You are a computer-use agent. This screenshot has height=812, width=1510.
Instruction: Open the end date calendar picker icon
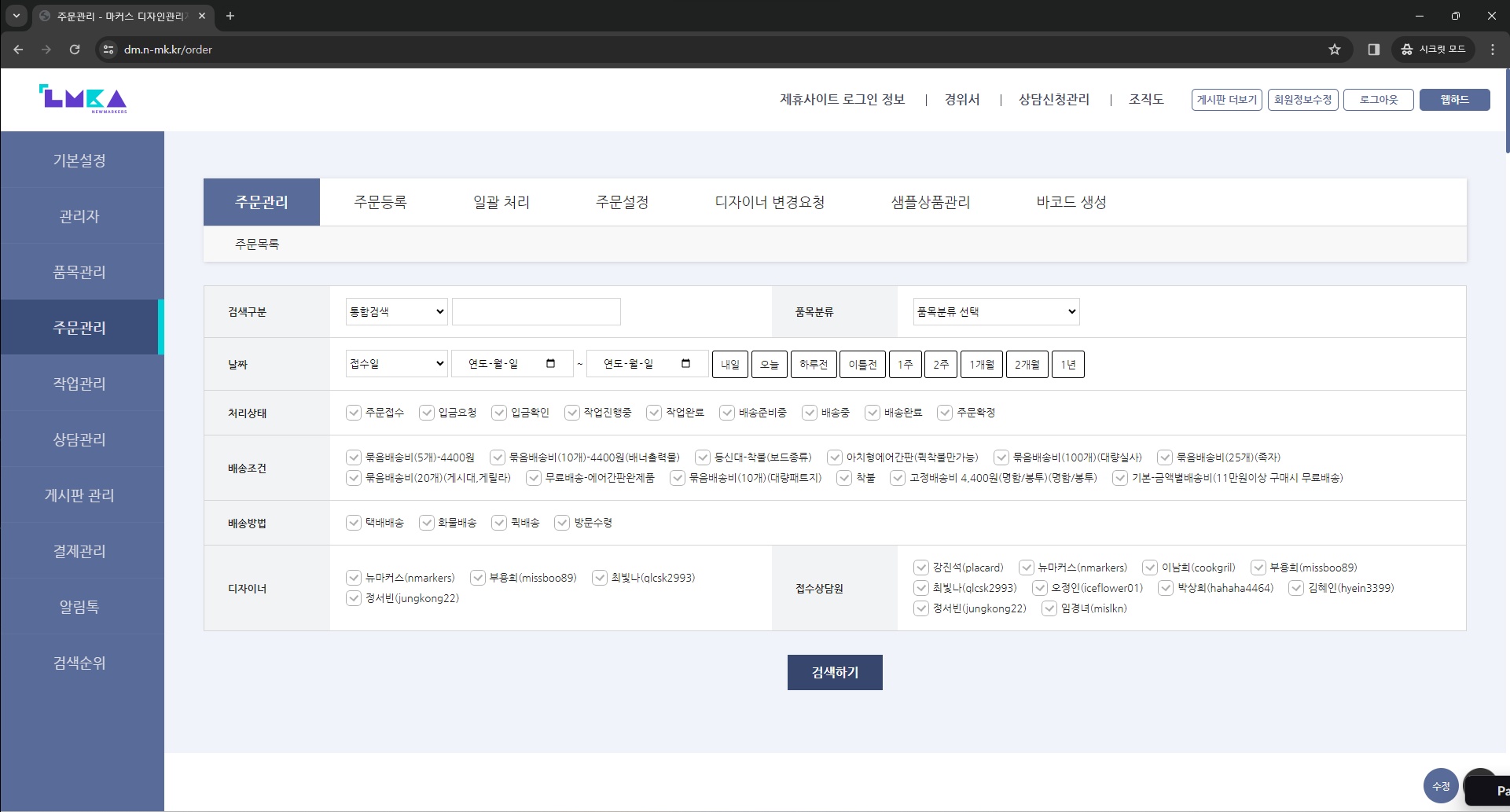click(685, 363)
